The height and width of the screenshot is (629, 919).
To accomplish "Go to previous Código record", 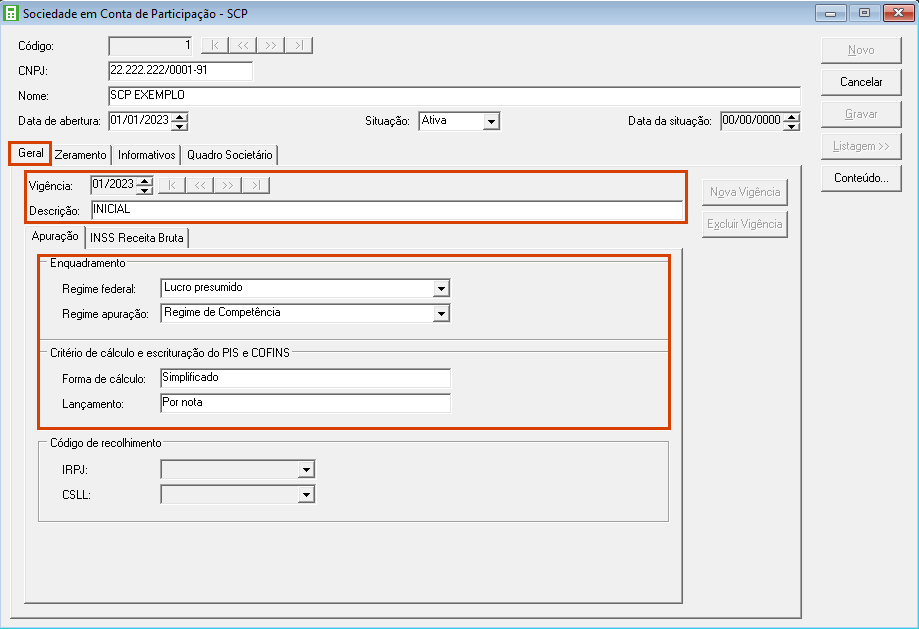I will [x=243, y=46].
